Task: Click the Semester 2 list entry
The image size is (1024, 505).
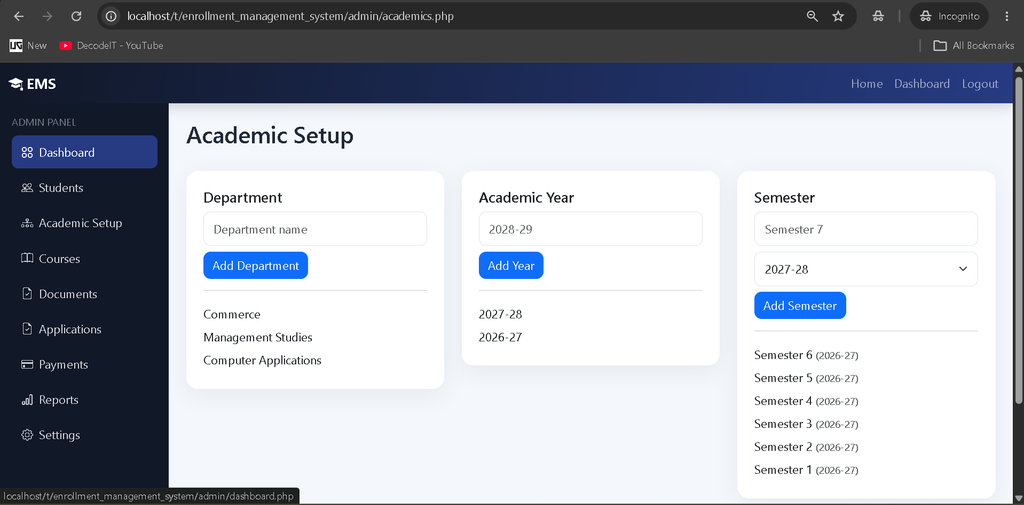Action: [x=806, y=447]
